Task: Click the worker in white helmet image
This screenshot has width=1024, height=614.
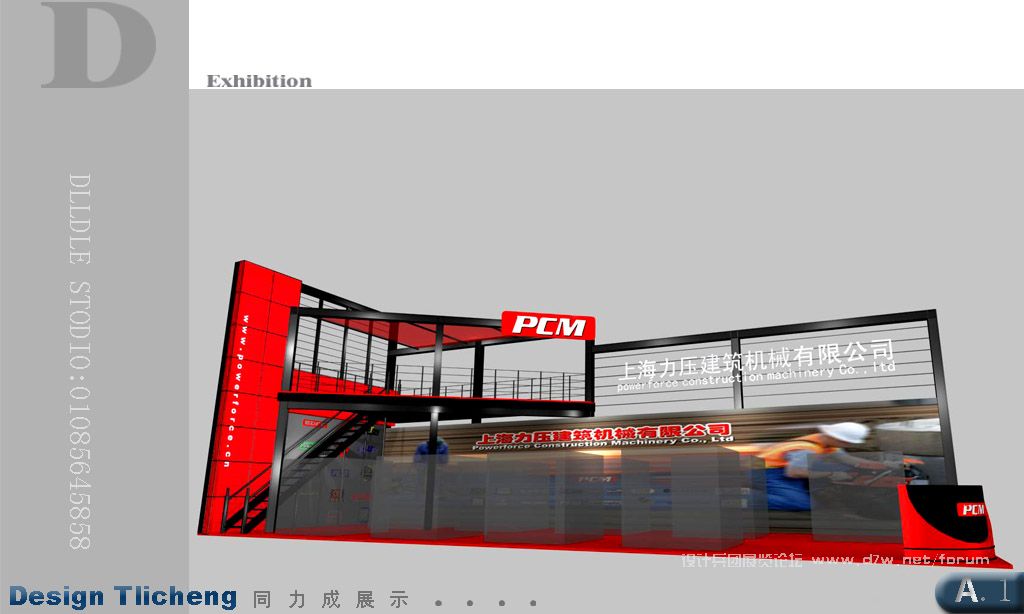Action: pos(826,465)
